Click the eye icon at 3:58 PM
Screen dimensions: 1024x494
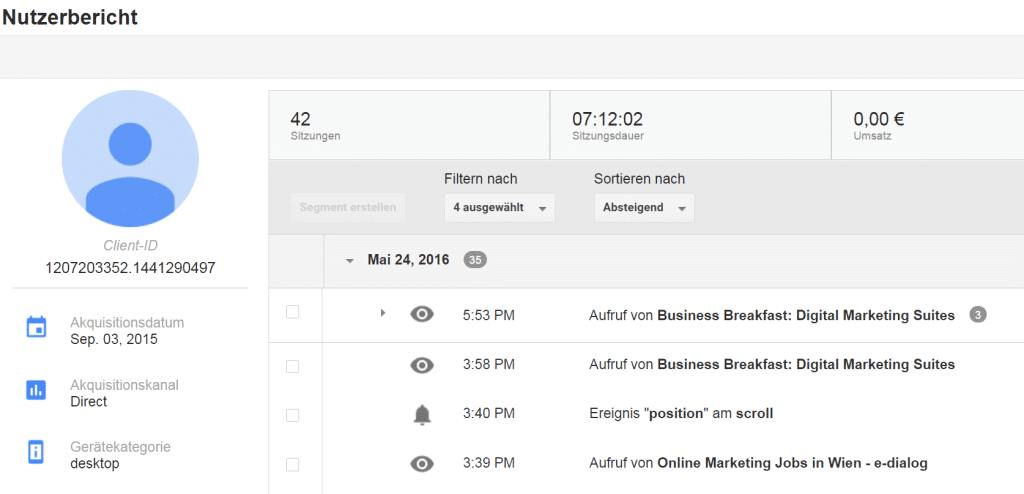point(422,365)
